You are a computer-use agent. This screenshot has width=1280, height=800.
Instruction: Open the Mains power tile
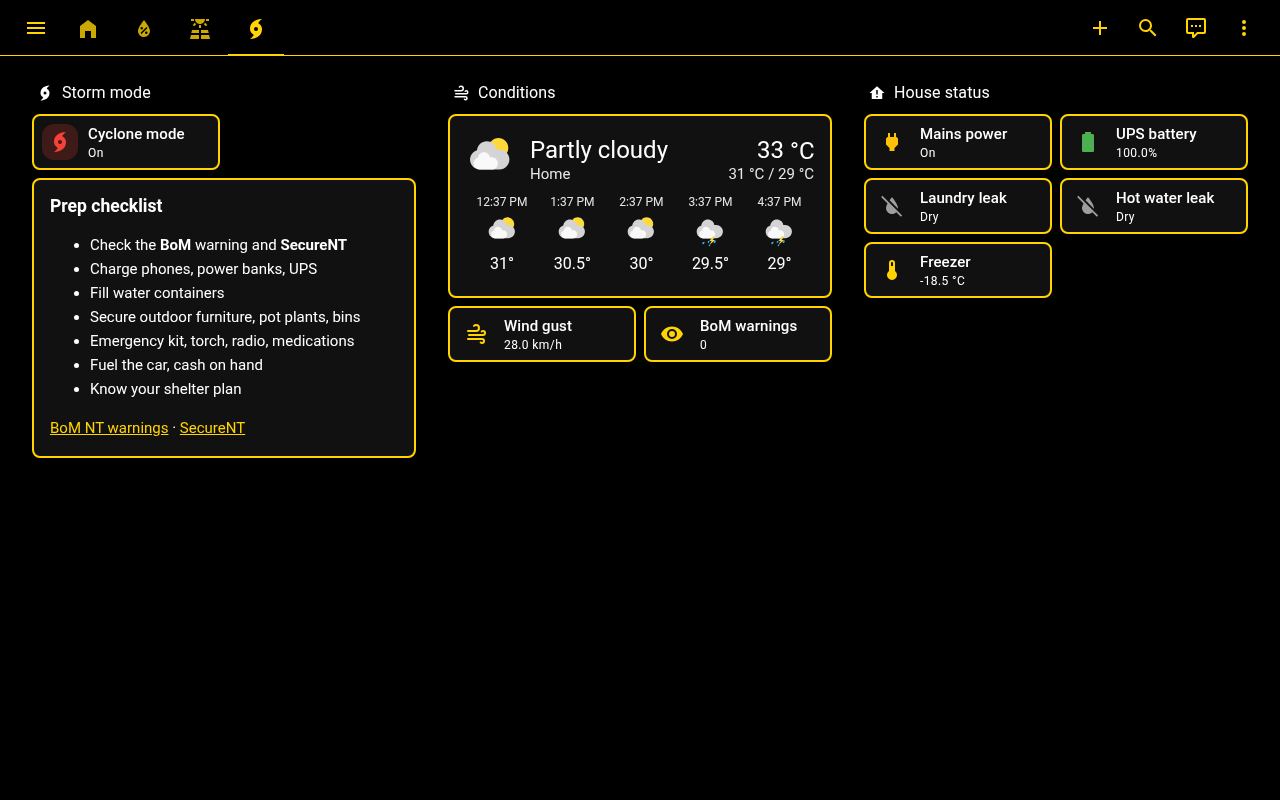coord(958,142)
